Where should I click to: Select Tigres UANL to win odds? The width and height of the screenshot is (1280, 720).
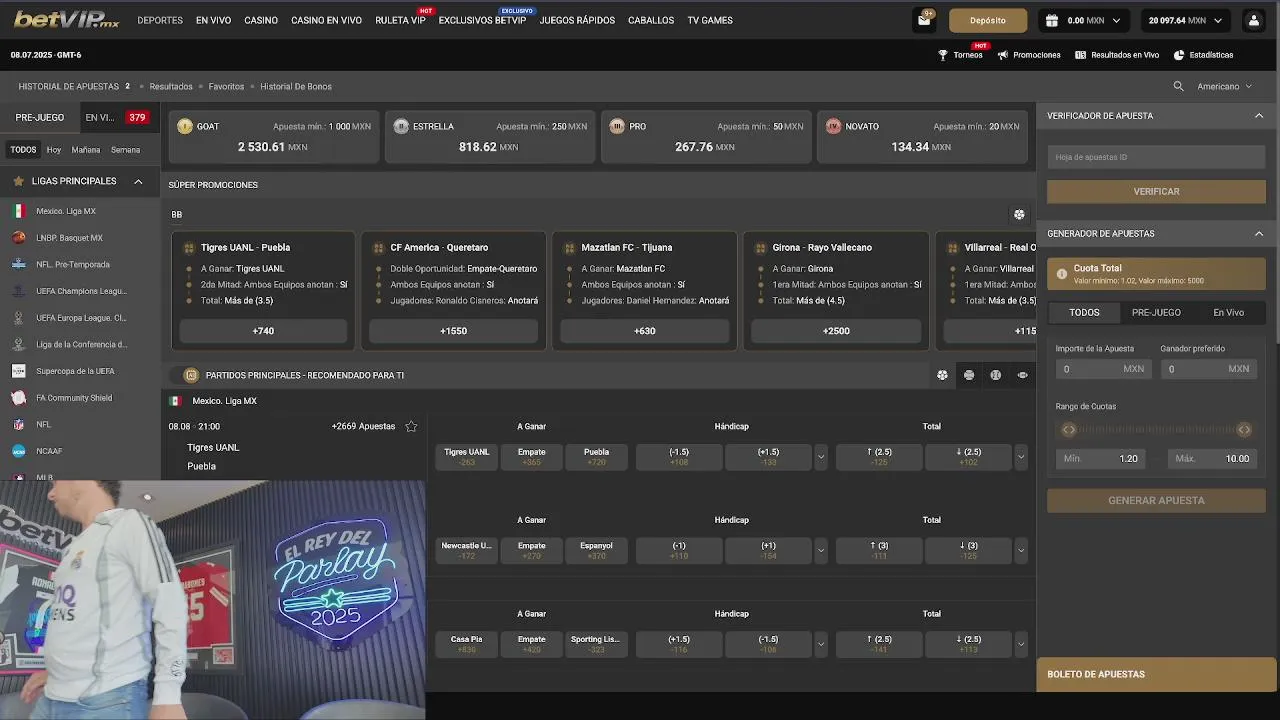[x=467, y=457]
